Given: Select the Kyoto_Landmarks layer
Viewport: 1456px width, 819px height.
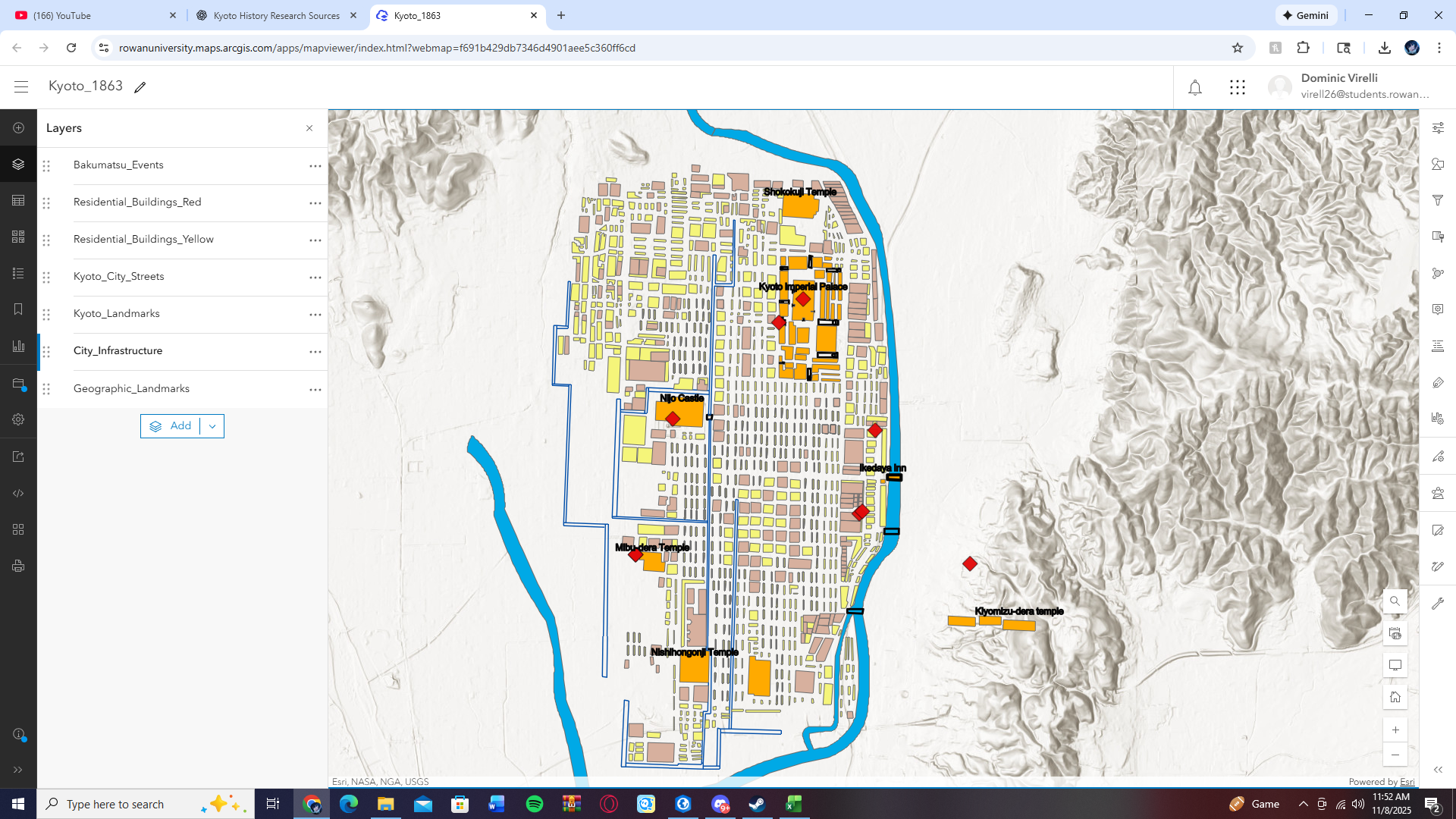Looking at the screenshot, I should (x=183, y=314).
